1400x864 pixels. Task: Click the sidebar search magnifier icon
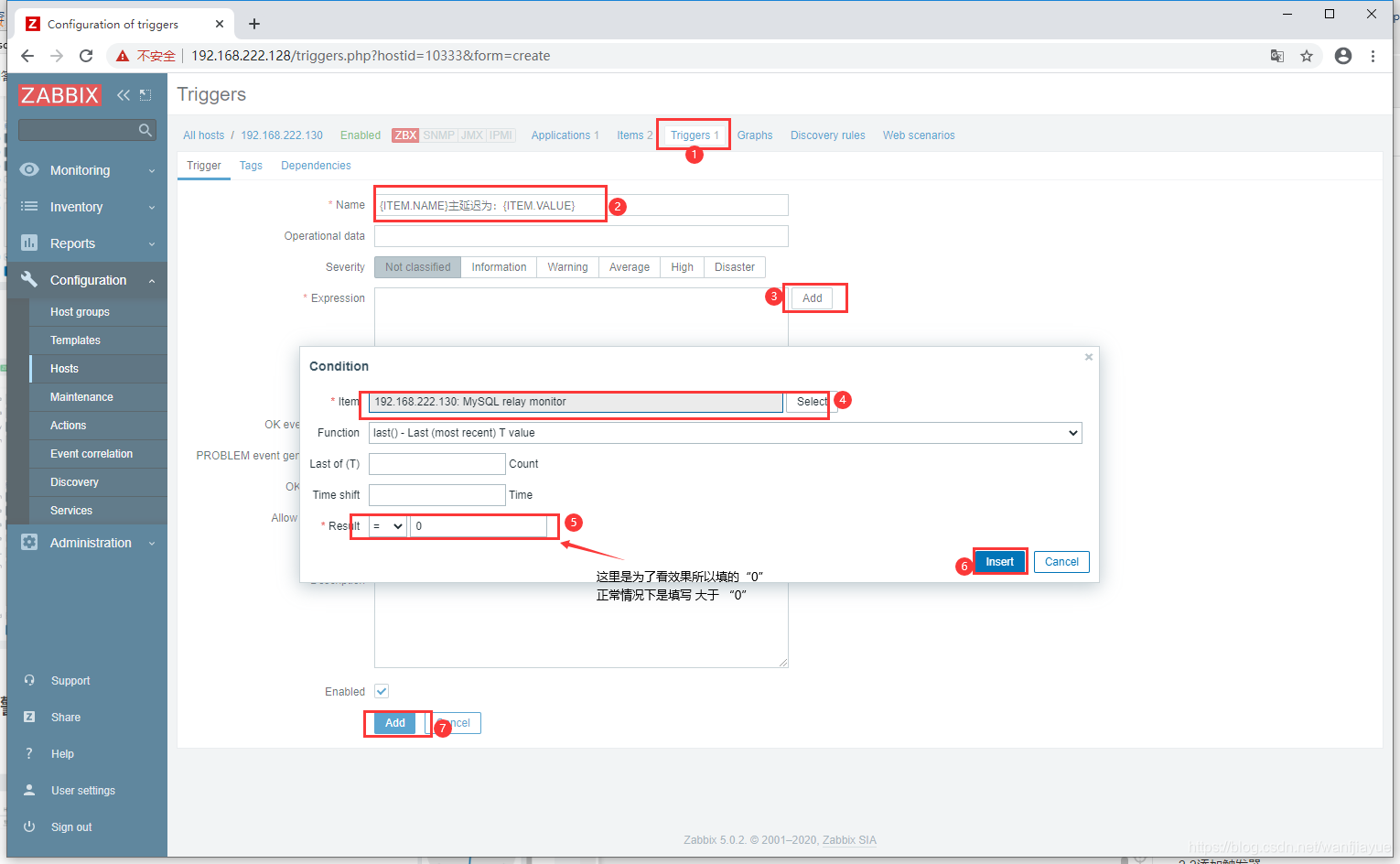[x=145, y=130]
